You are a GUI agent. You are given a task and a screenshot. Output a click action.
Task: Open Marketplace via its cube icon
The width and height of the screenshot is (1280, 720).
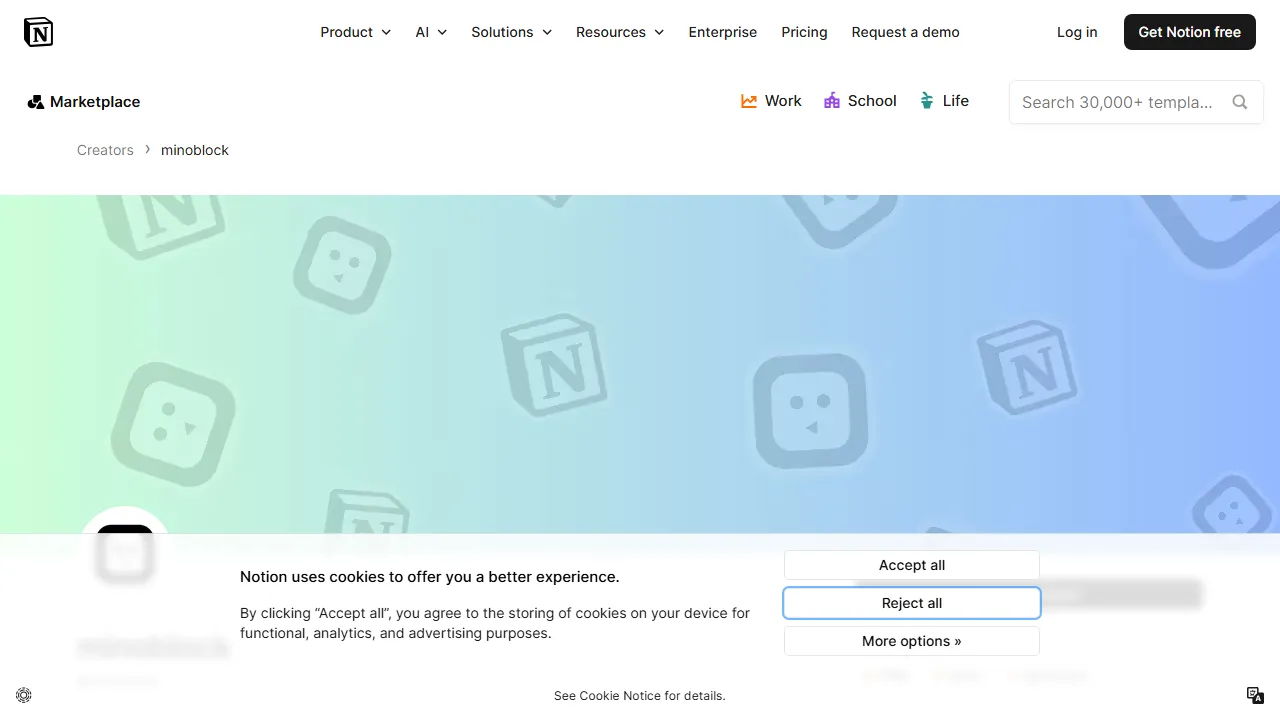(36, 101)
